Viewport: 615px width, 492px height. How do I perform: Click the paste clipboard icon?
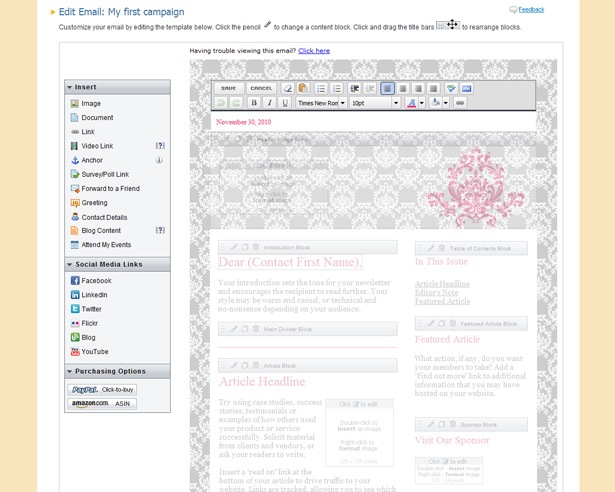(303, 89)
